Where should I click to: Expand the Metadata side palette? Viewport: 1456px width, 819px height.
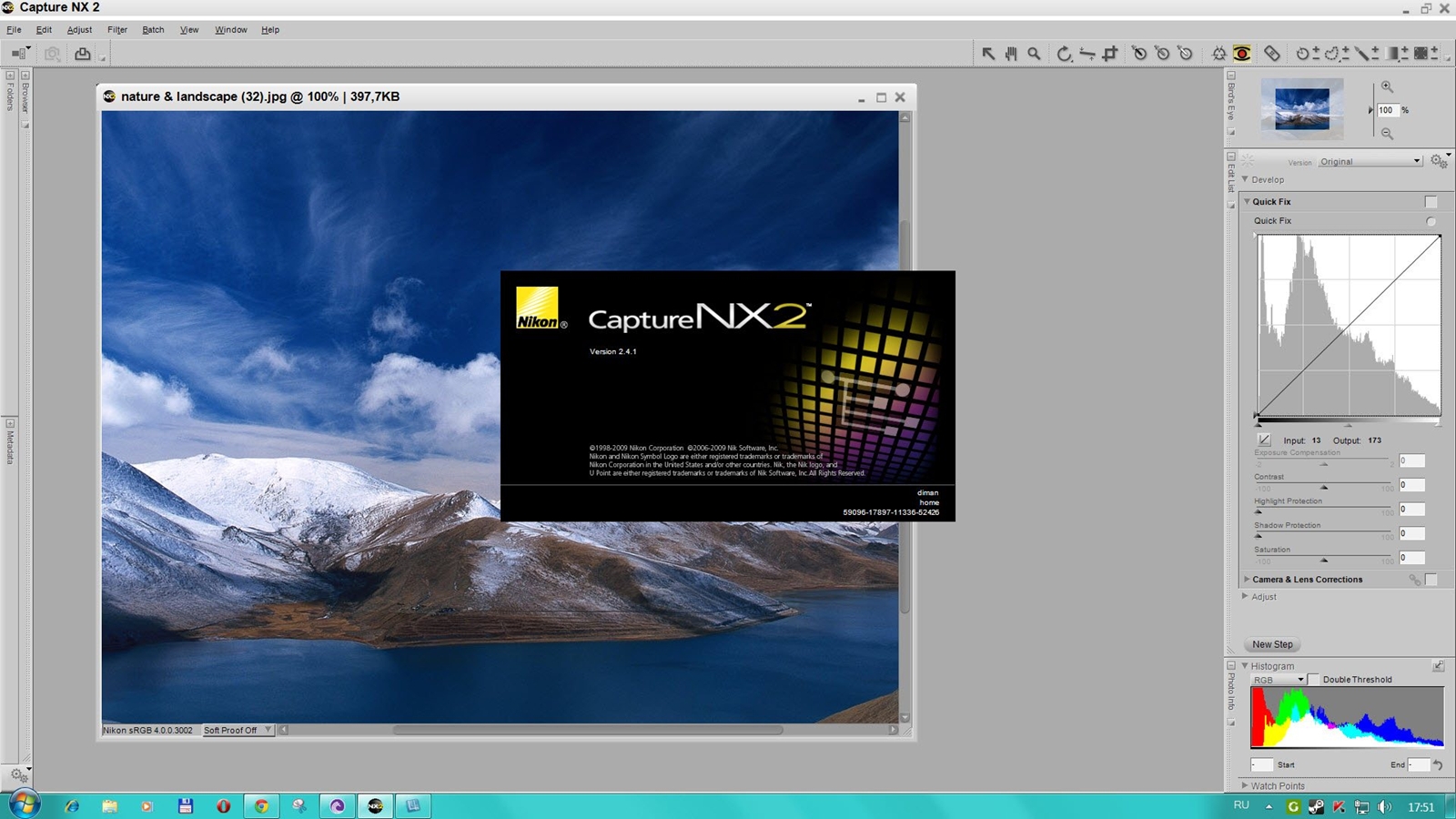10,423
